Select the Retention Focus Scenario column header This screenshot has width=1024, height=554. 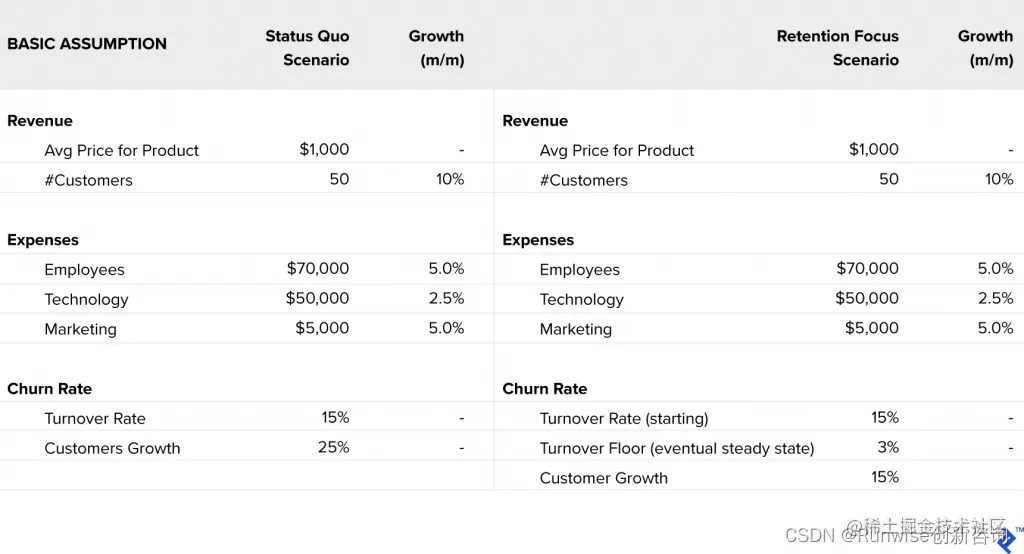point(837,48)
